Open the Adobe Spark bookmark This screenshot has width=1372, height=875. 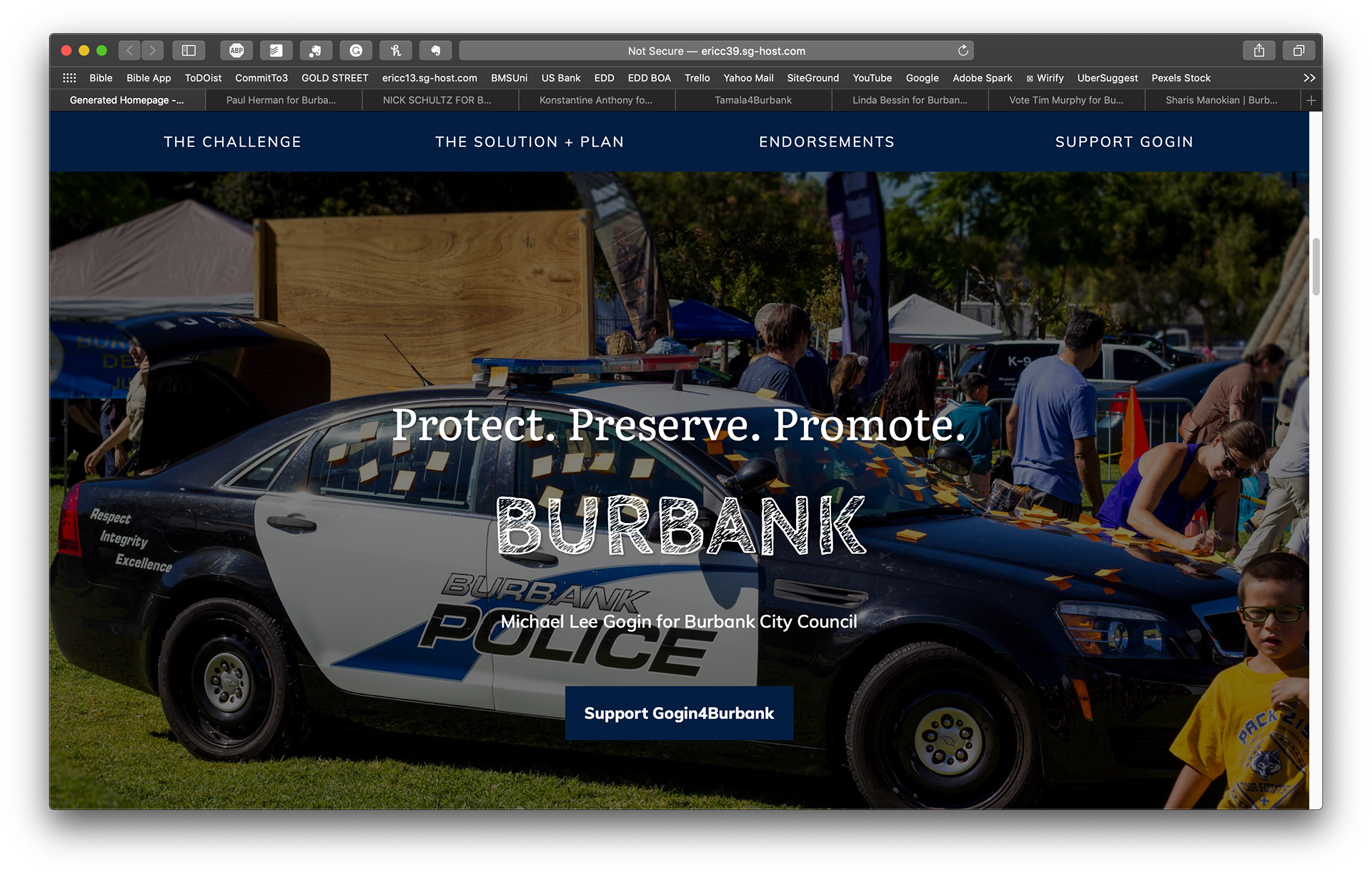click(x=982, y=78)
